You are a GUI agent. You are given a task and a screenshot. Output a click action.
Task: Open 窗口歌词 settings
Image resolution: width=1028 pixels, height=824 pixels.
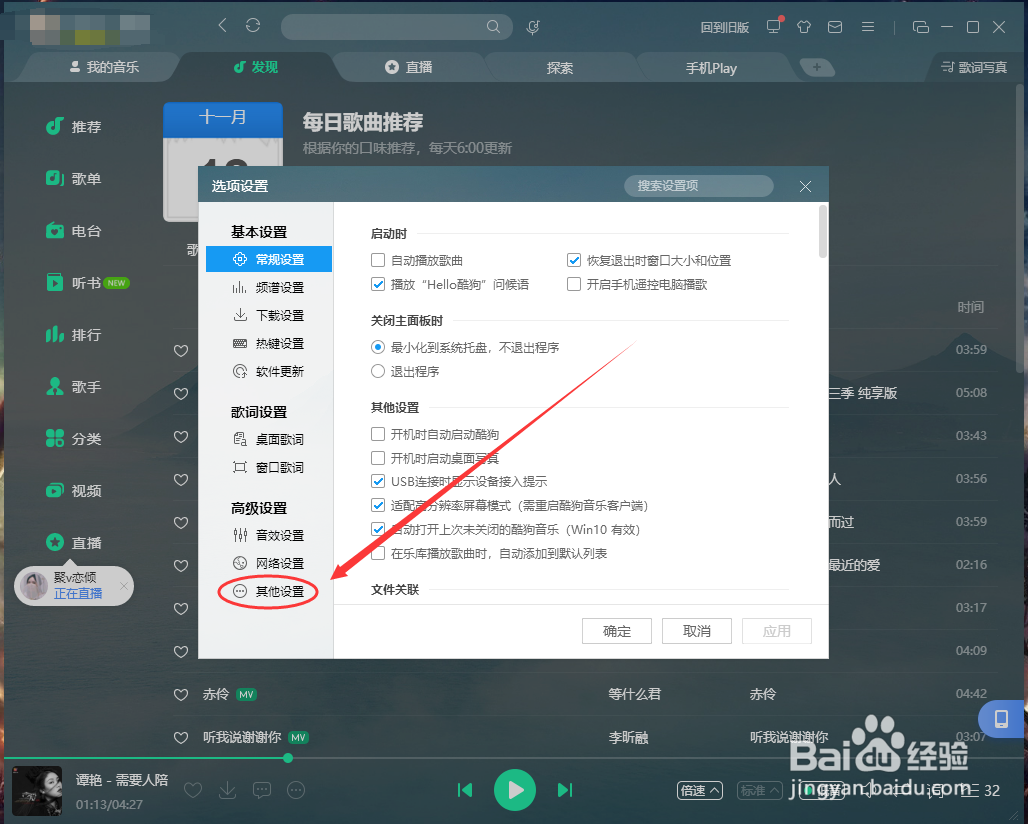(269, 467)
